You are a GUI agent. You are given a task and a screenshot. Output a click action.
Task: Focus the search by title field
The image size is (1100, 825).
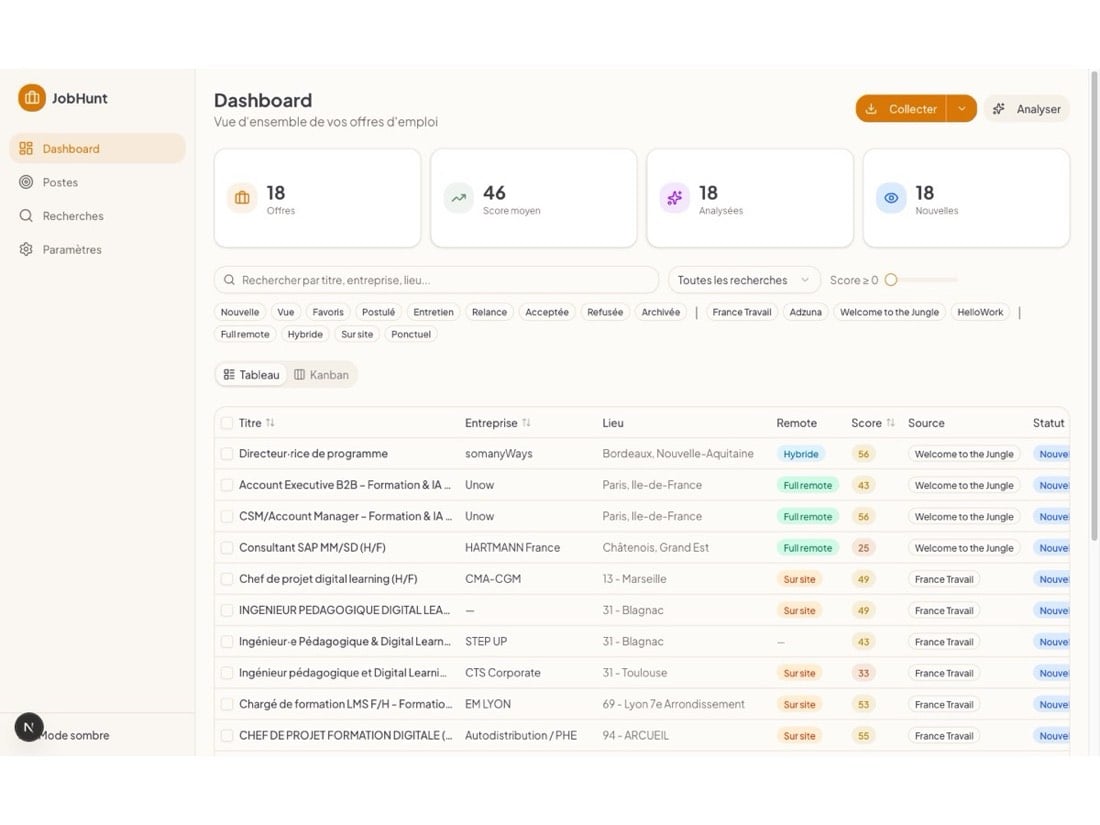tap(436, 280)
